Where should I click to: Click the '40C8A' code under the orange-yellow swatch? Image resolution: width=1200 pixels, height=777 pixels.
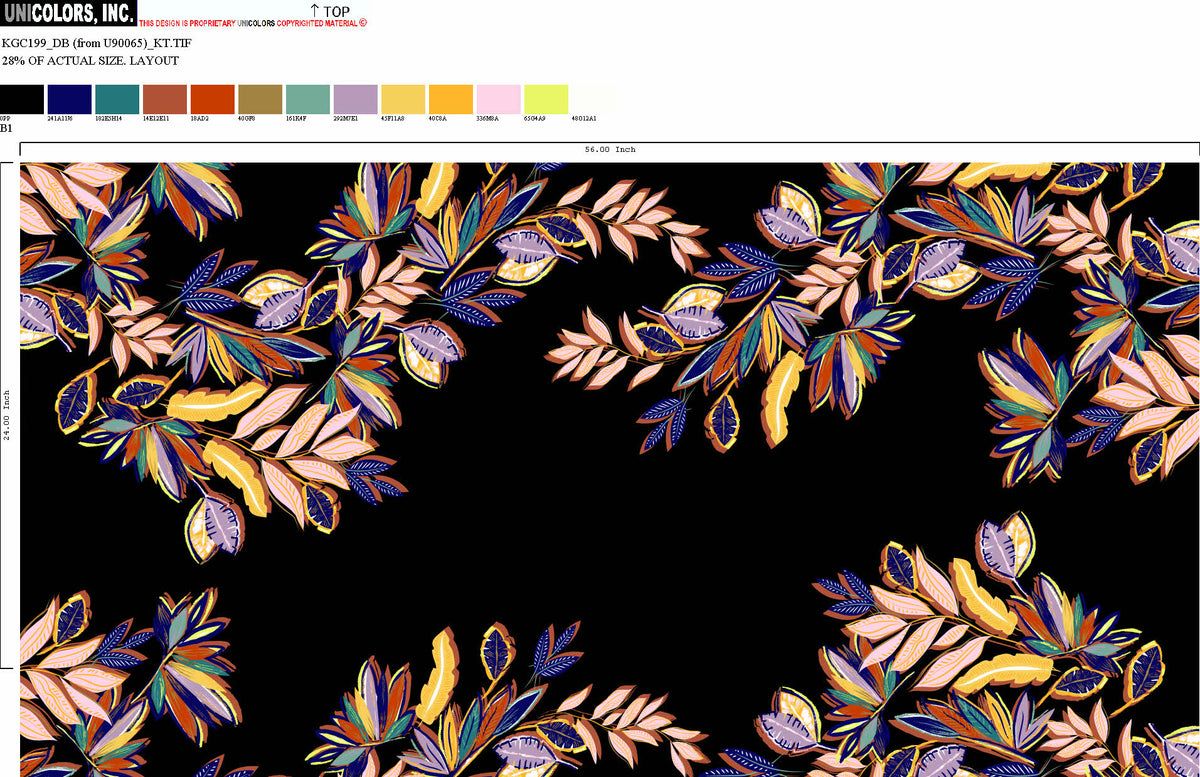coord(438,118)
